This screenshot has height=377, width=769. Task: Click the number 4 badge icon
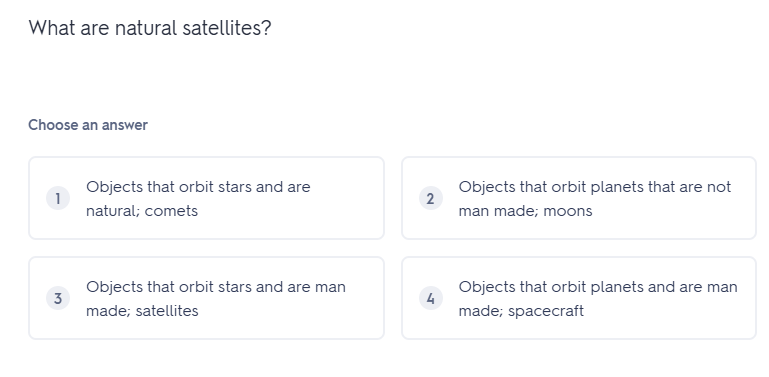pos(431,298)
